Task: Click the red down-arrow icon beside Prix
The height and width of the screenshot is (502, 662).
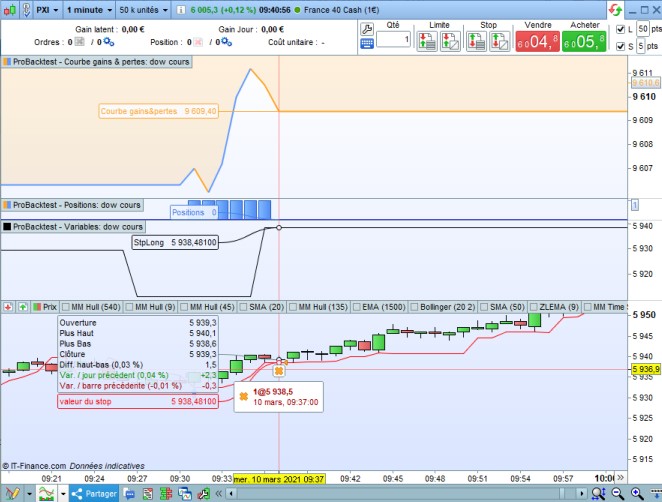Action: (8, 307)
